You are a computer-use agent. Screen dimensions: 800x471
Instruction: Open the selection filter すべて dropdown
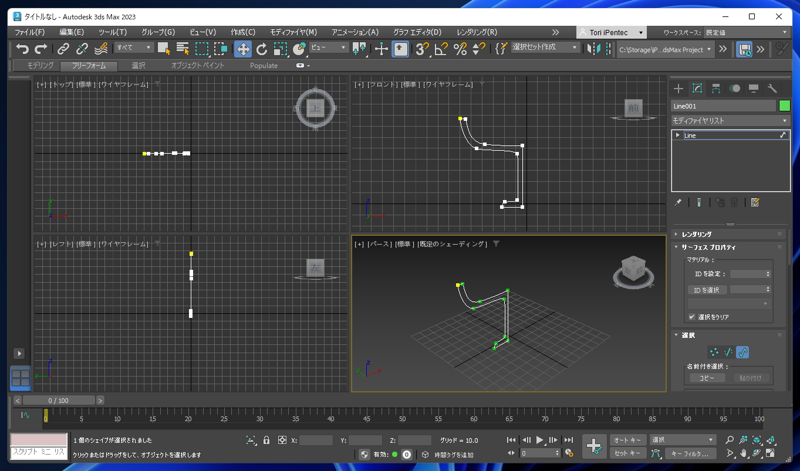(x=134, y=47)
